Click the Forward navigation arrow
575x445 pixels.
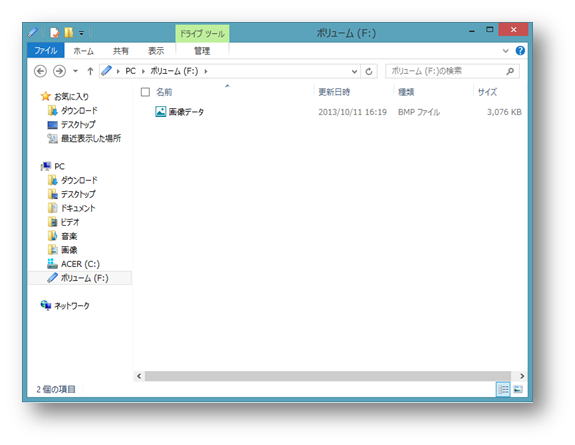(x=59, y=71)
